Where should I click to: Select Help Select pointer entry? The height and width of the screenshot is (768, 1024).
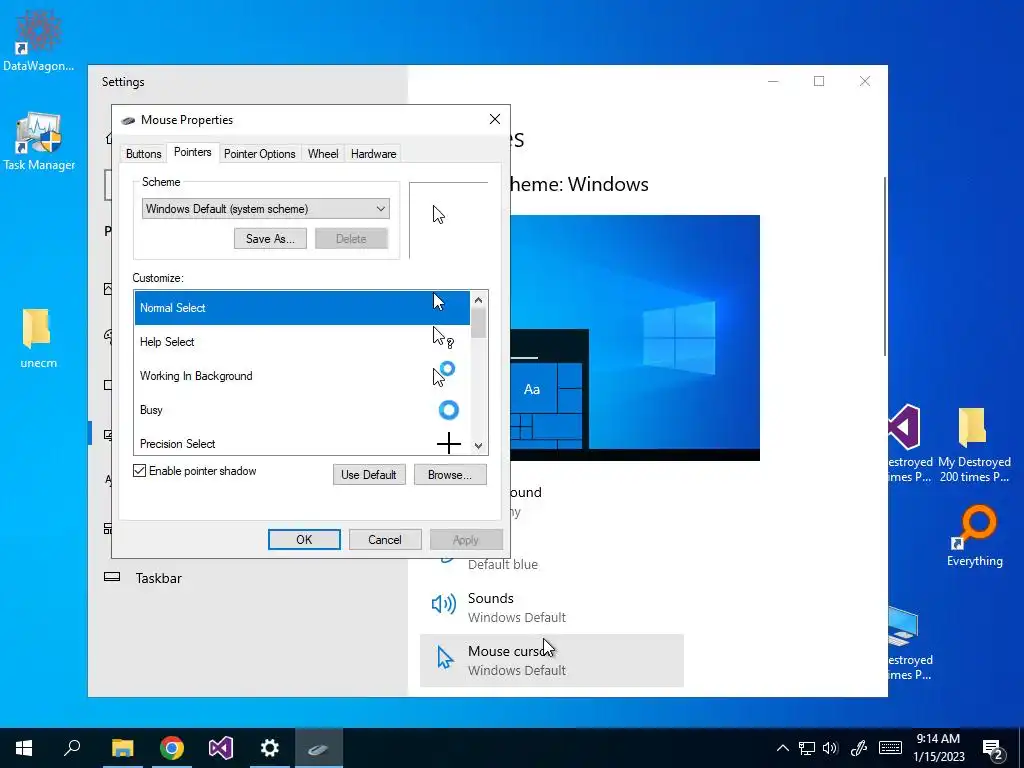pyautogui.click(x=302, y=342)
